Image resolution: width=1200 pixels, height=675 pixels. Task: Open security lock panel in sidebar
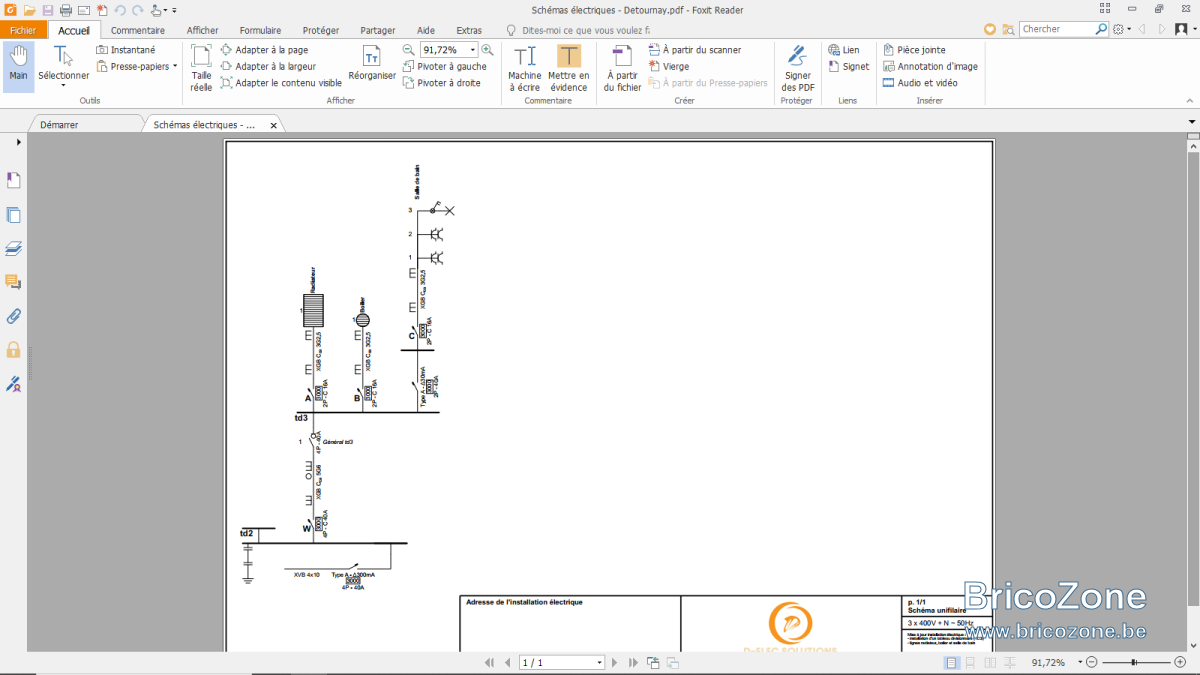coord(14,349)
